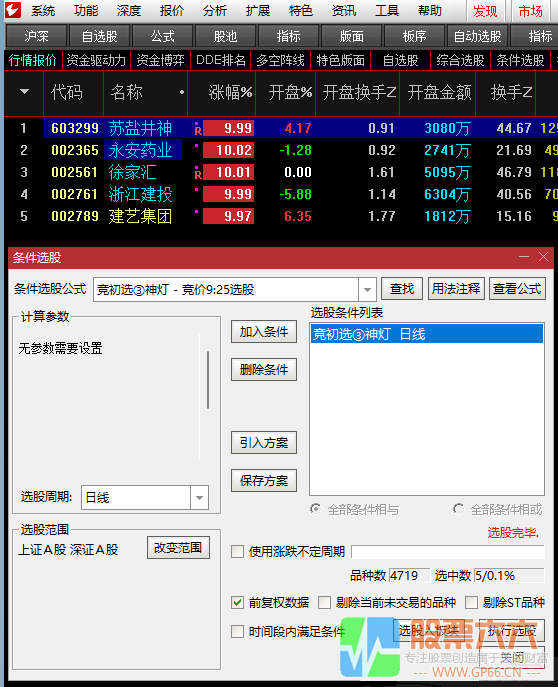This screenshot has height=687, width=558.
Task: Click the 保存方案 button
Action: pyautogui.click(x=264, y=481)
